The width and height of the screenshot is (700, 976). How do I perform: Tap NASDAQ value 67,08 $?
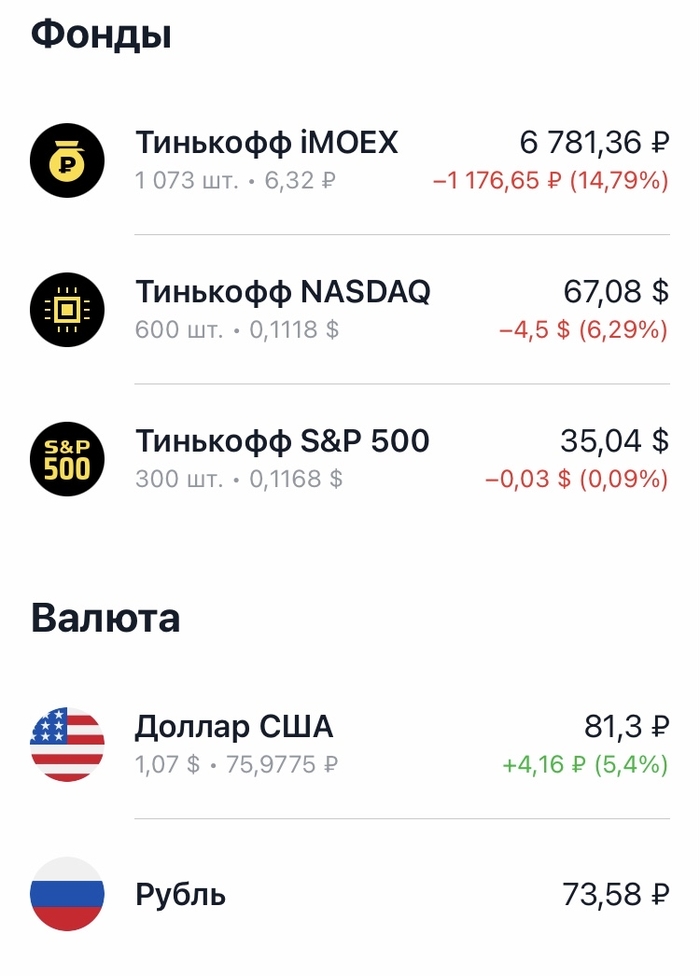(616, 292)
